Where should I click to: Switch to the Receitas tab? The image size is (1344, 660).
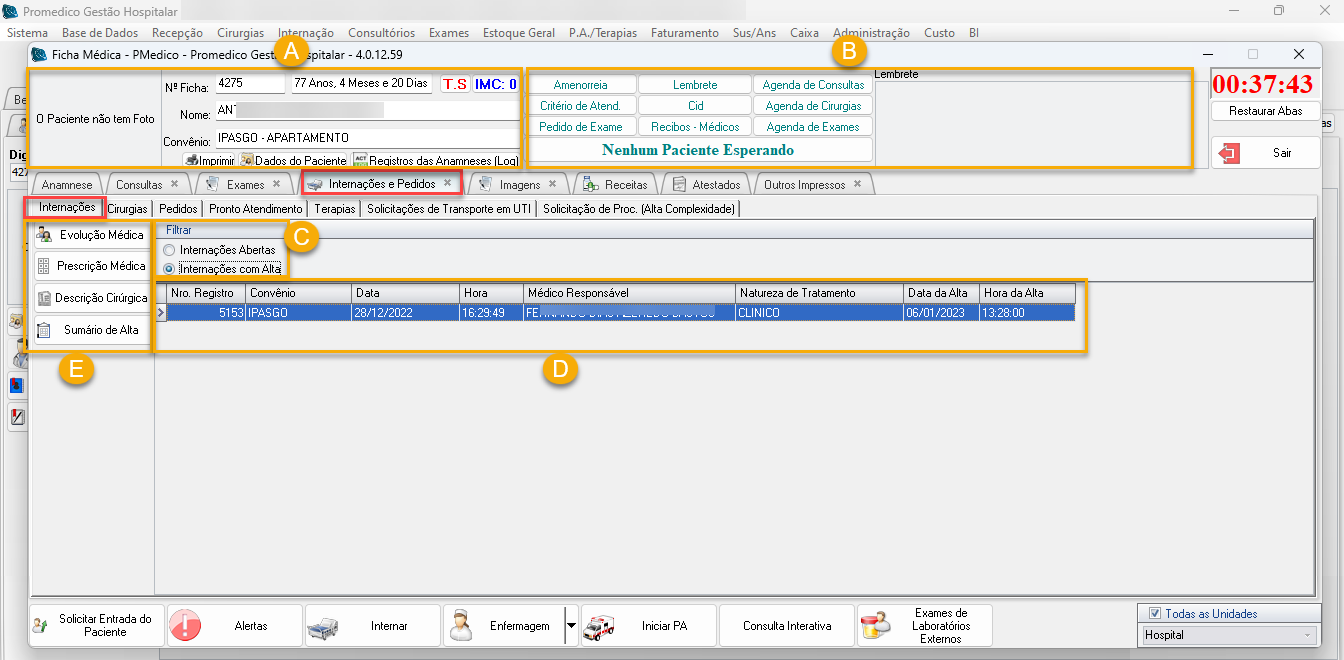click(x=617, y=185)
